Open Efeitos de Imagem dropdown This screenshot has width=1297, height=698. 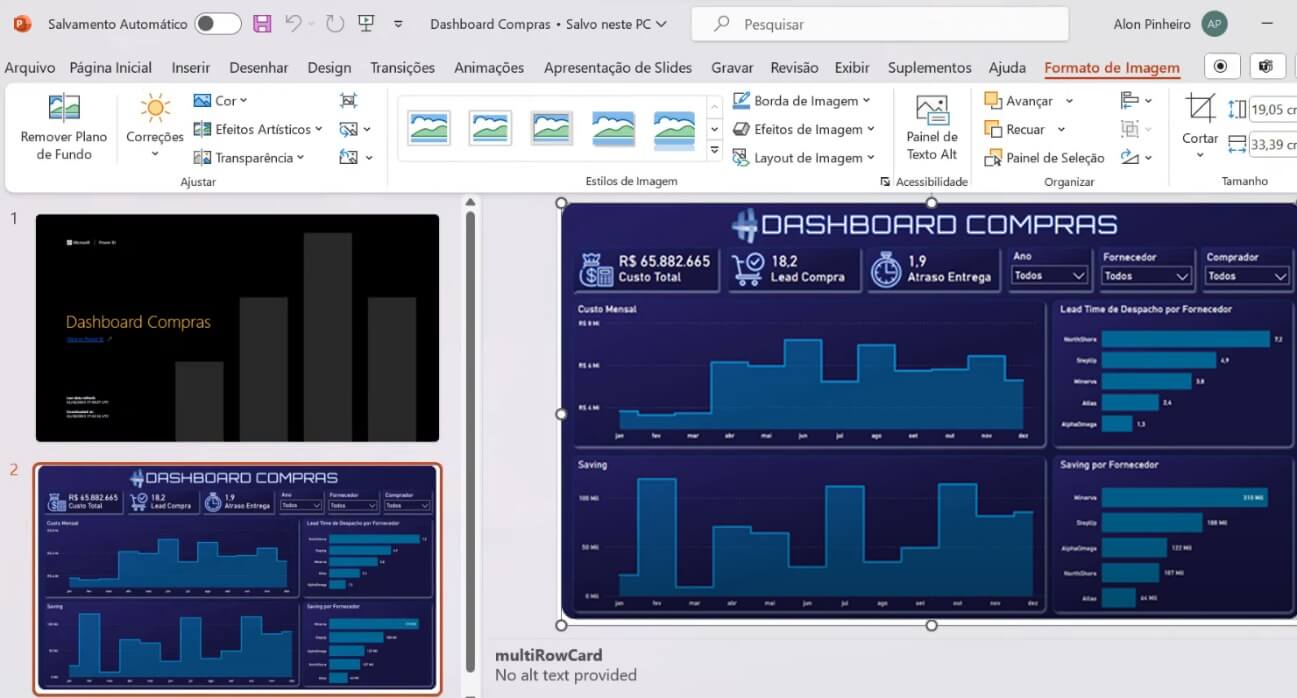[803, 129]
